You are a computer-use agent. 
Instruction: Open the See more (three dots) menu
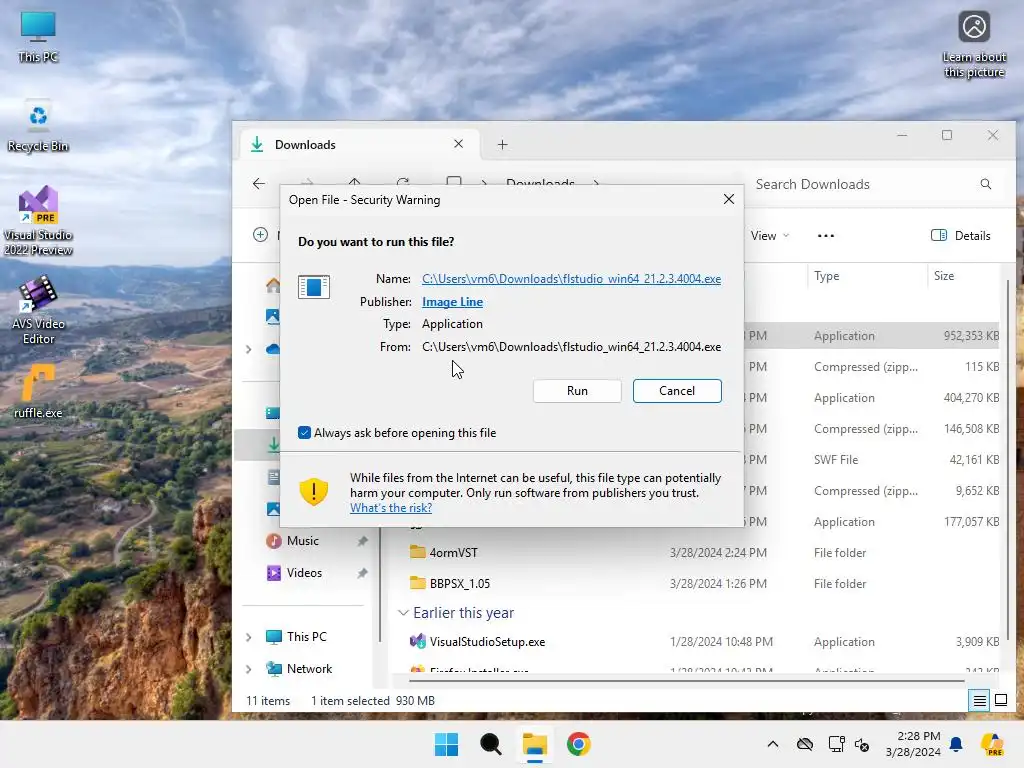825,236
